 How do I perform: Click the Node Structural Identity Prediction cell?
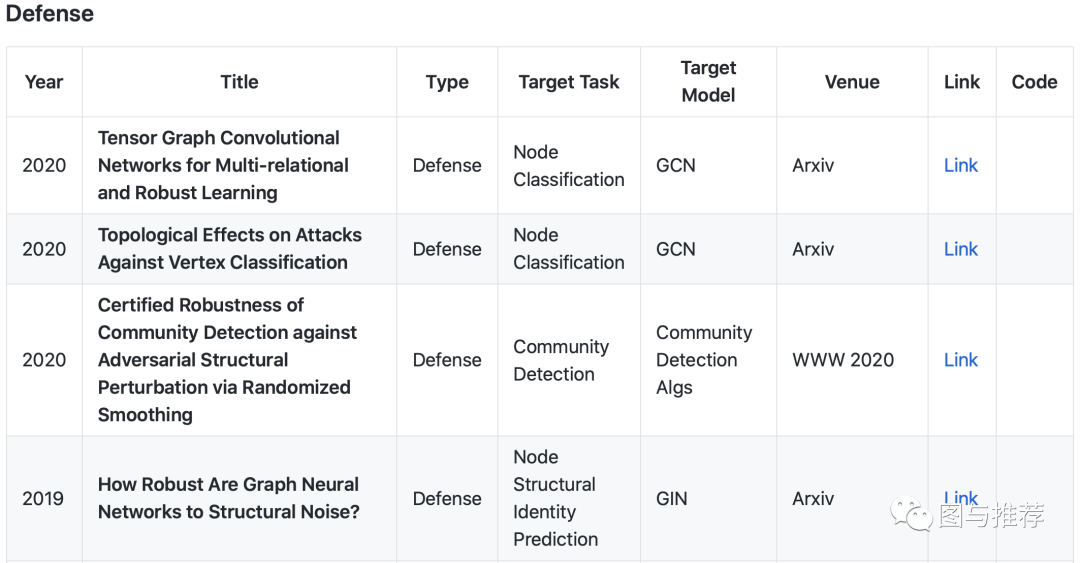coord(555,498)
